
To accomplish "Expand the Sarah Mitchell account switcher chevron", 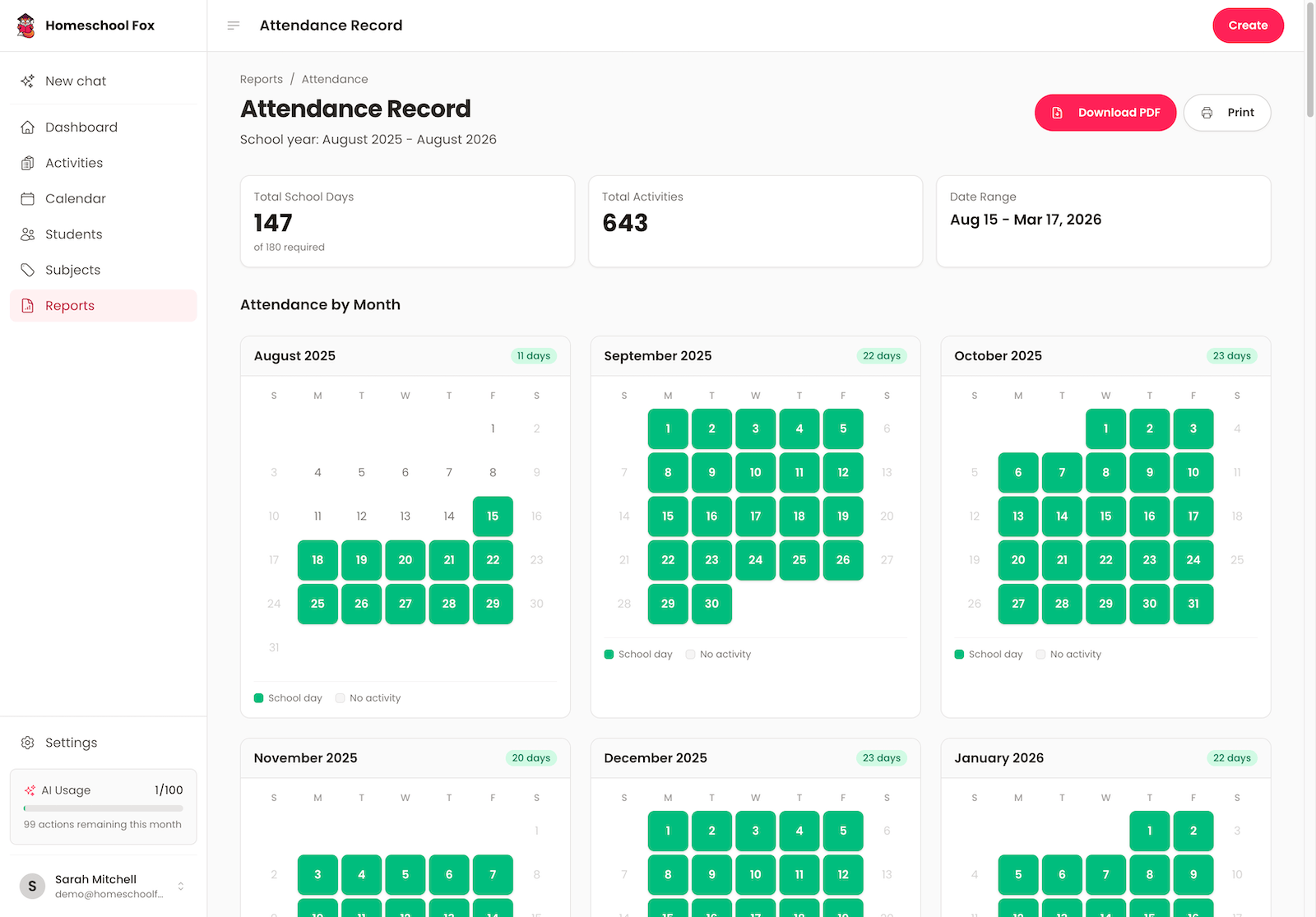I will [x=181, y=886].
